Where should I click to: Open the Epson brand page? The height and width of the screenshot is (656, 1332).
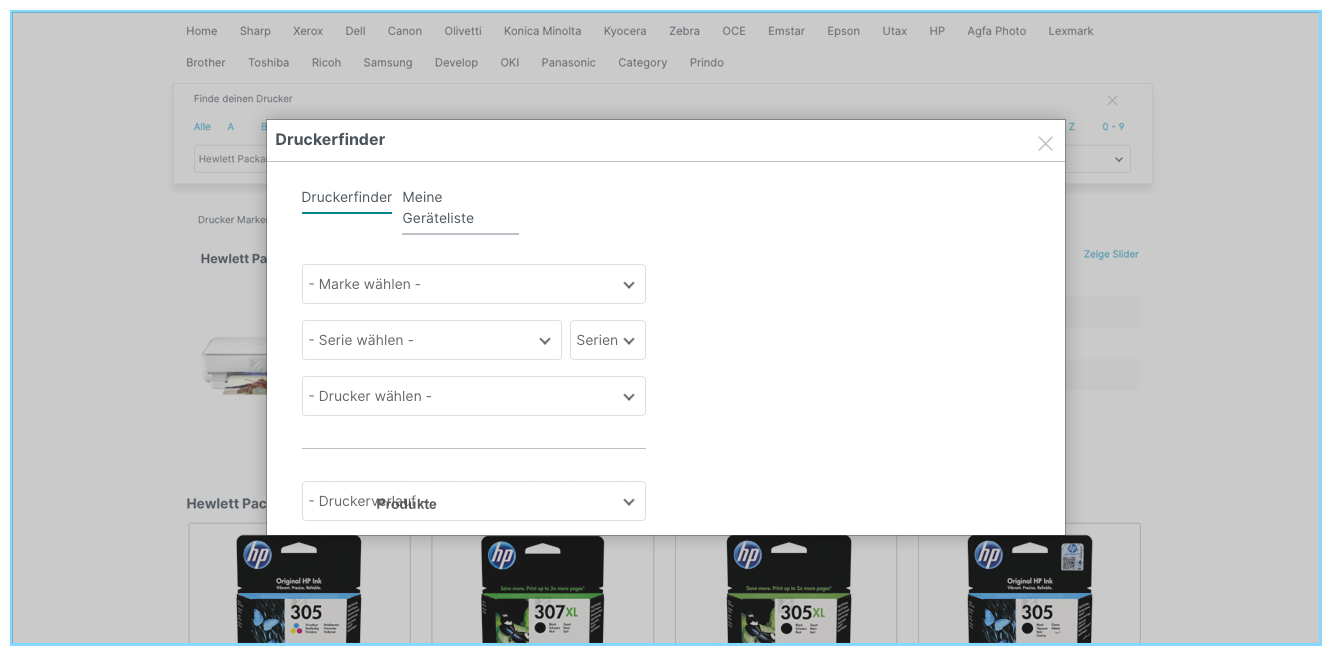point(844,31)
